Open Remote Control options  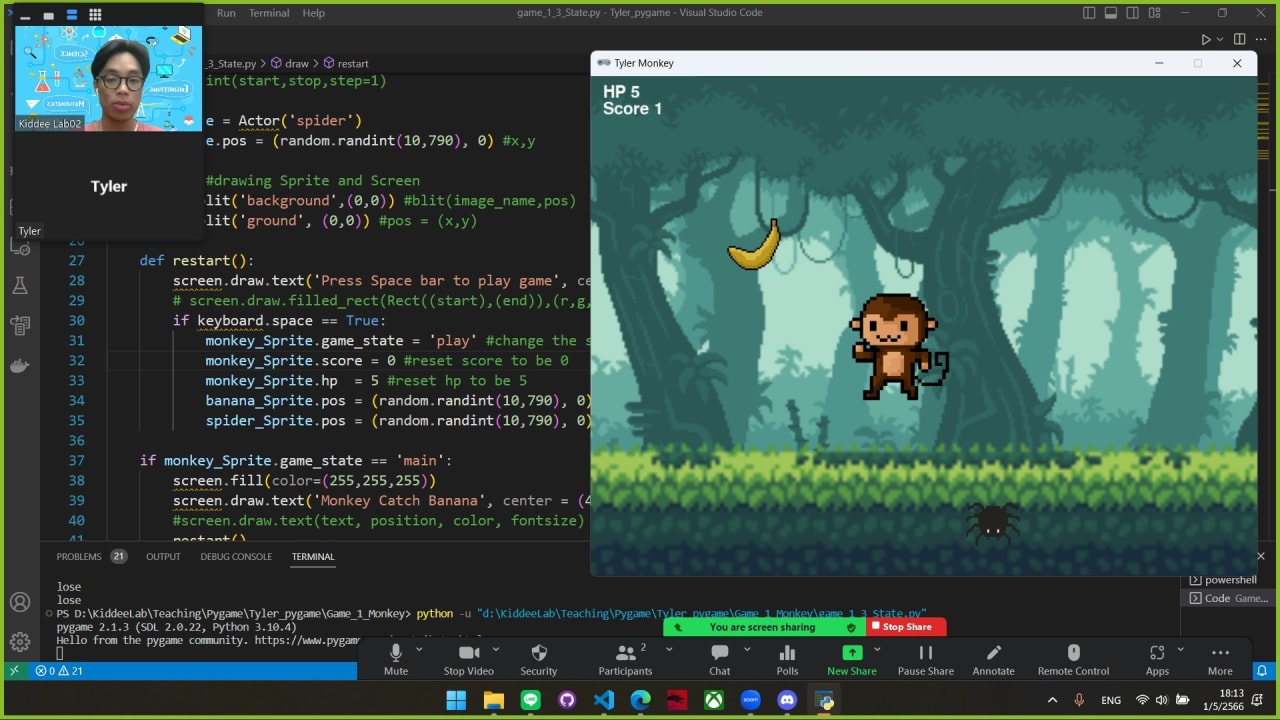(1073, 660)
